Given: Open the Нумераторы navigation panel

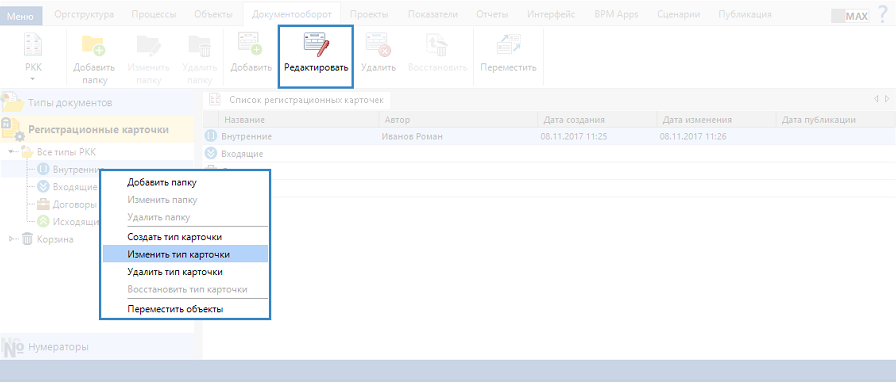Looking at the screenshot, I should tap(97, 347).
